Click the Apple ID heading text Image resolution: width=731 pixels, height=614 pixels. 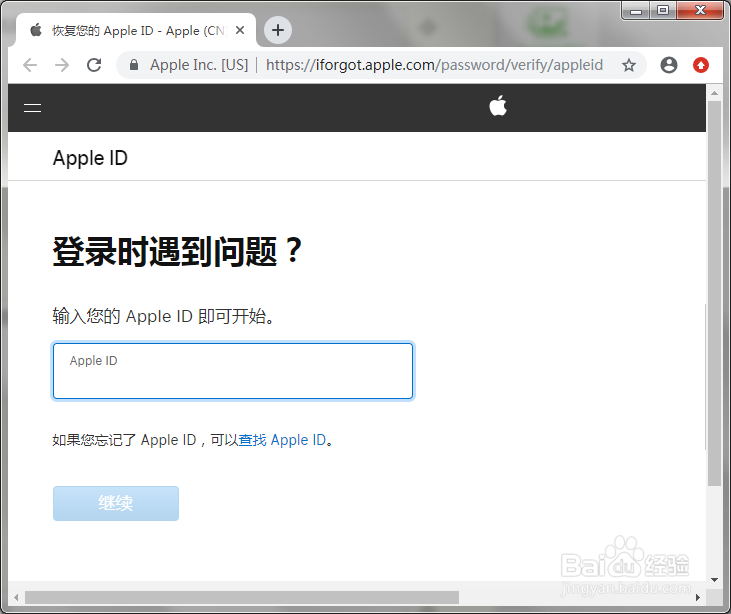pyautogui.click(x=90, y=158)
